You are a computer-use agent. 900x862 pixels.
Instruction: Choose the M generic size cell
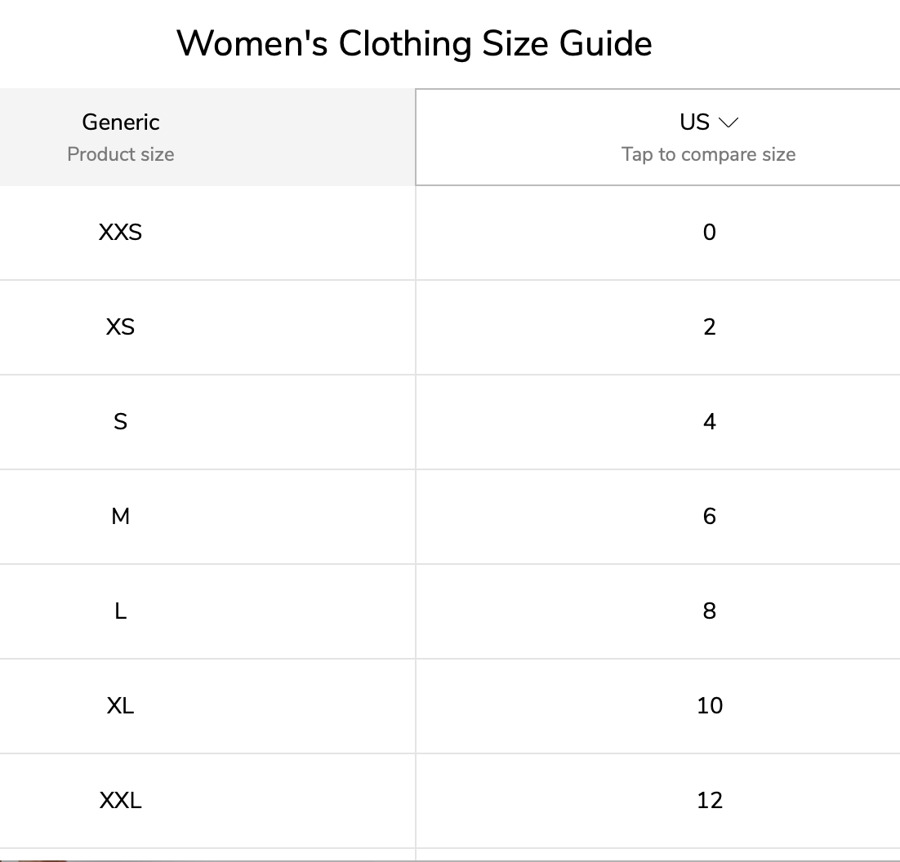pyautogui.click(x=120, y=516)
